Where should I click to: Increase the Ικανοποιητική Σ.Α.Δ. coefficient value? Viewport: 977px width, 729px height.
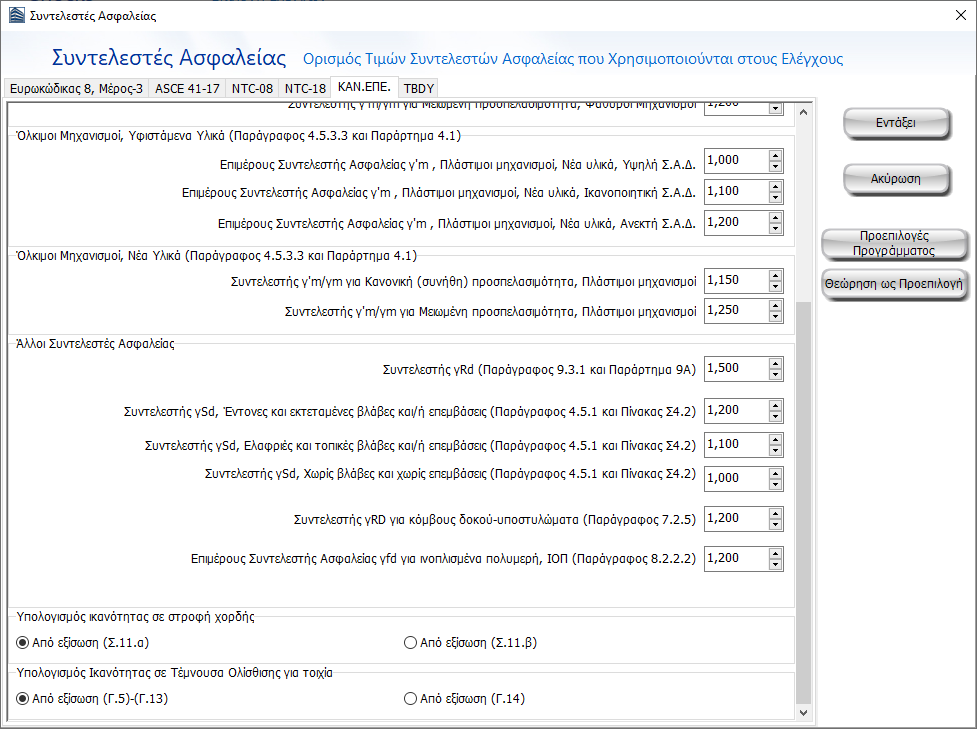775,185
